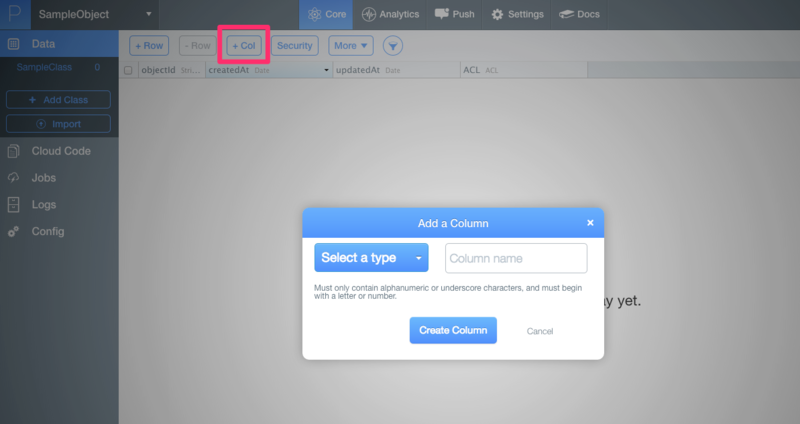Open the Settings tab
Image resolution: width=800 pixels, height=424 pixels.
(x=517, y=14)
